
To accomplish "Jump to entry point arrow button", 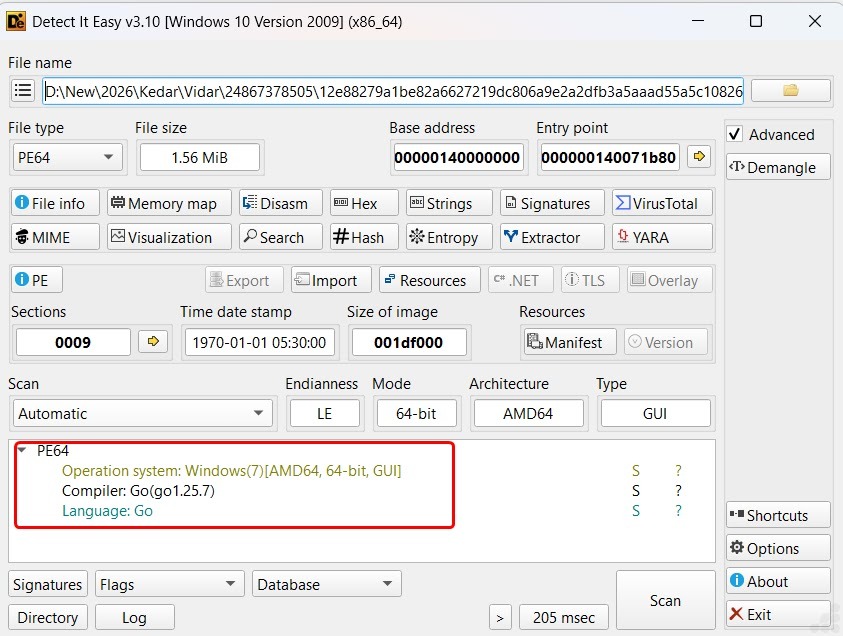I will 699,157.
